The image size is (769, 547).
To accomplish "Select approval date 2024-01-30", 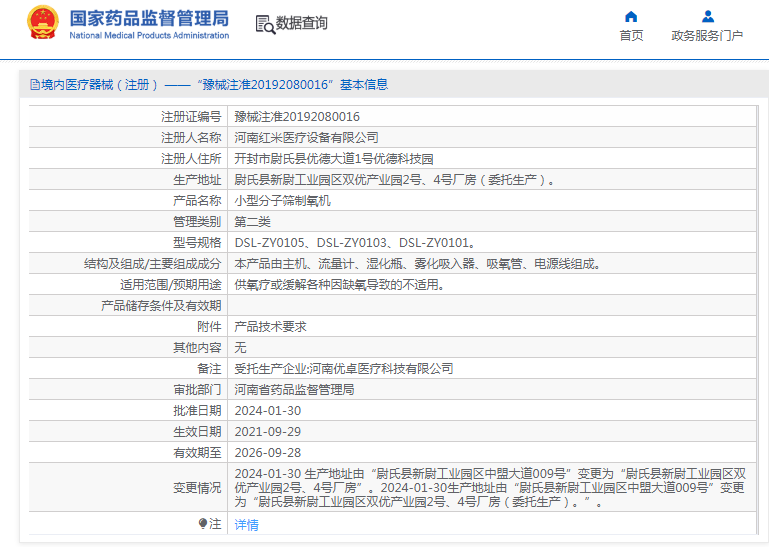I will [268, 411].
